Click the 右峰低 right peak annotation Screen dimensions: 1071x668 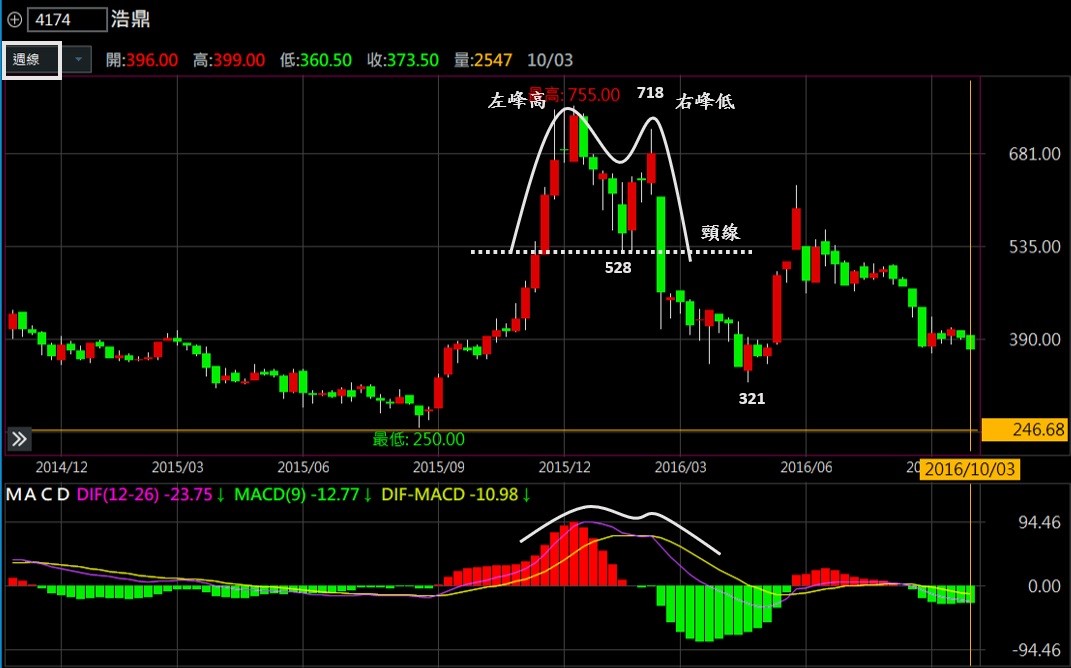click(x=706, y=100)
